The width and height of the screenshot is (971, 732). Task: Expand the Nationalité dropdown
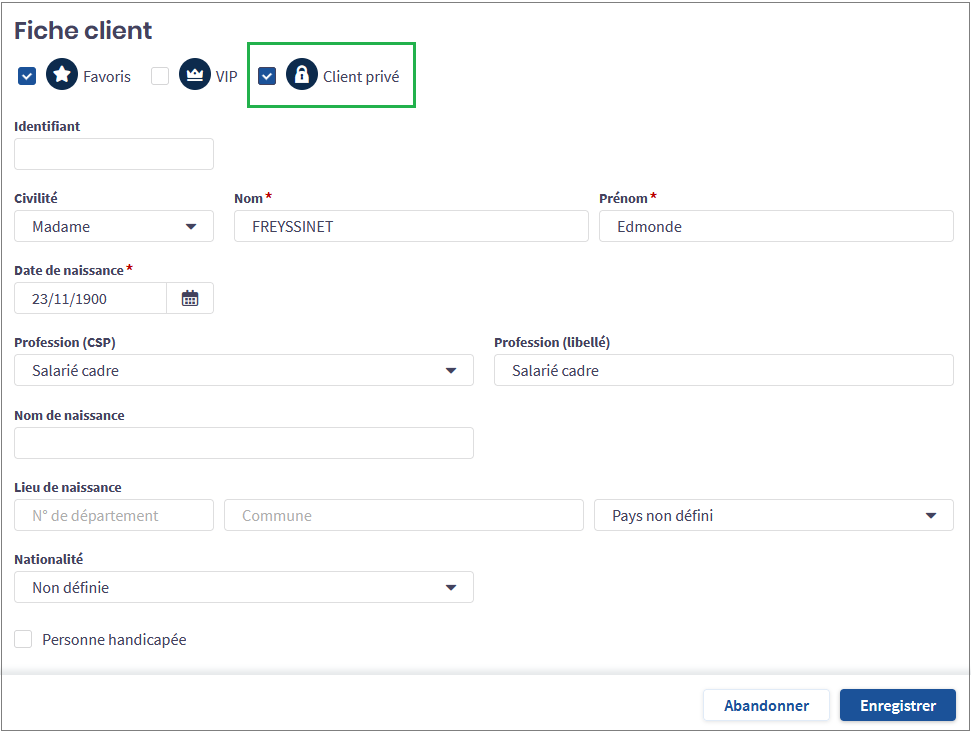(243, 588)
